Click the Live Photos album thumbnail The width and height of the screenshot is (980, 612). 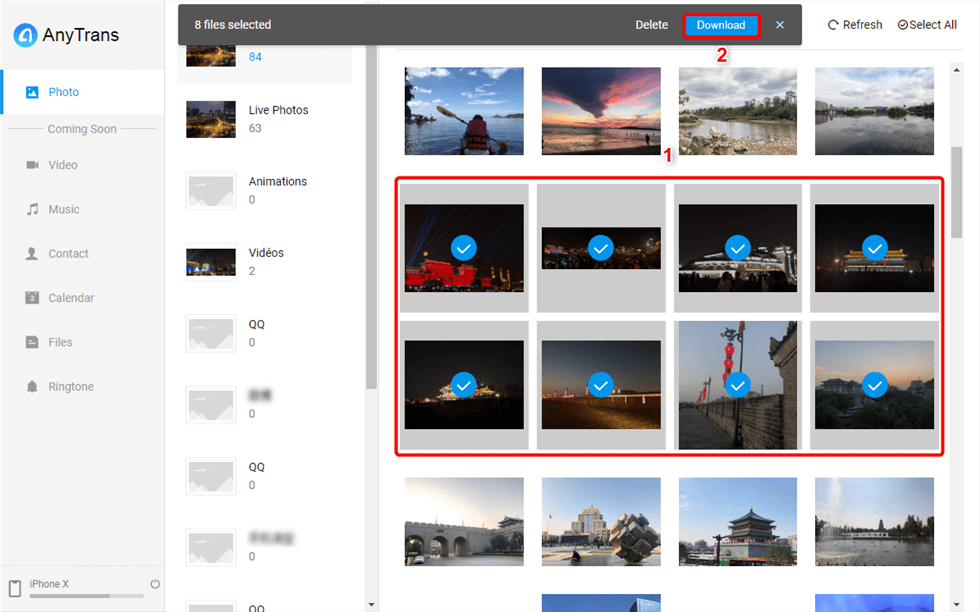point(211,119)
